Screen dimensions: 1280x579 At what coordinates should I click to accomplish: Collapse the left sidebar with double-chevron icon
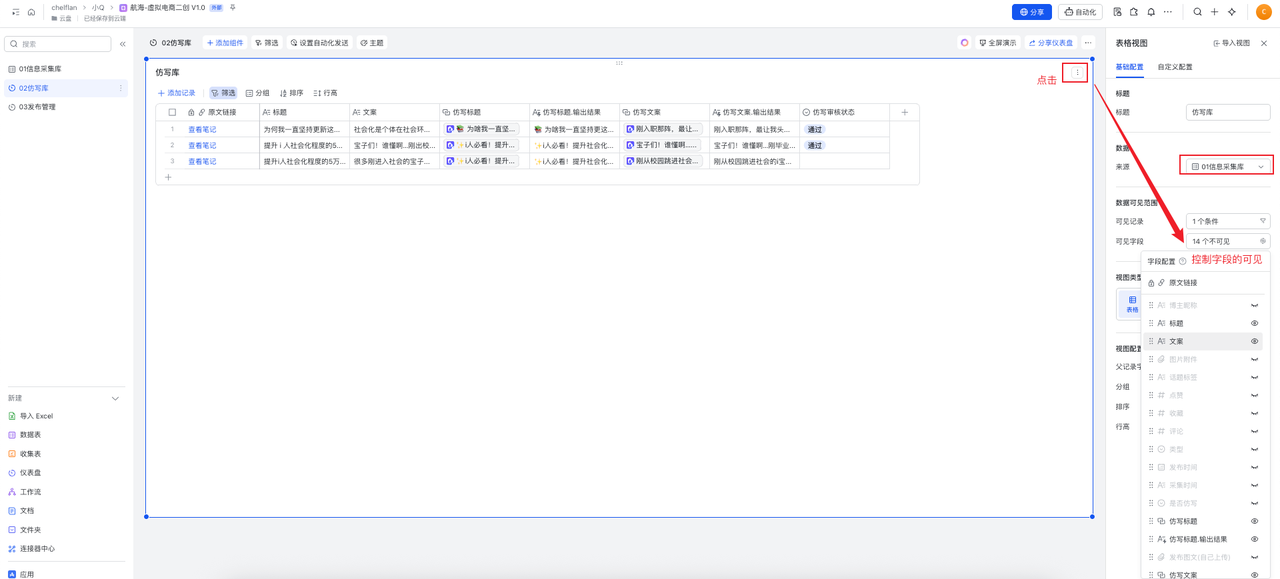coord(122,44)
